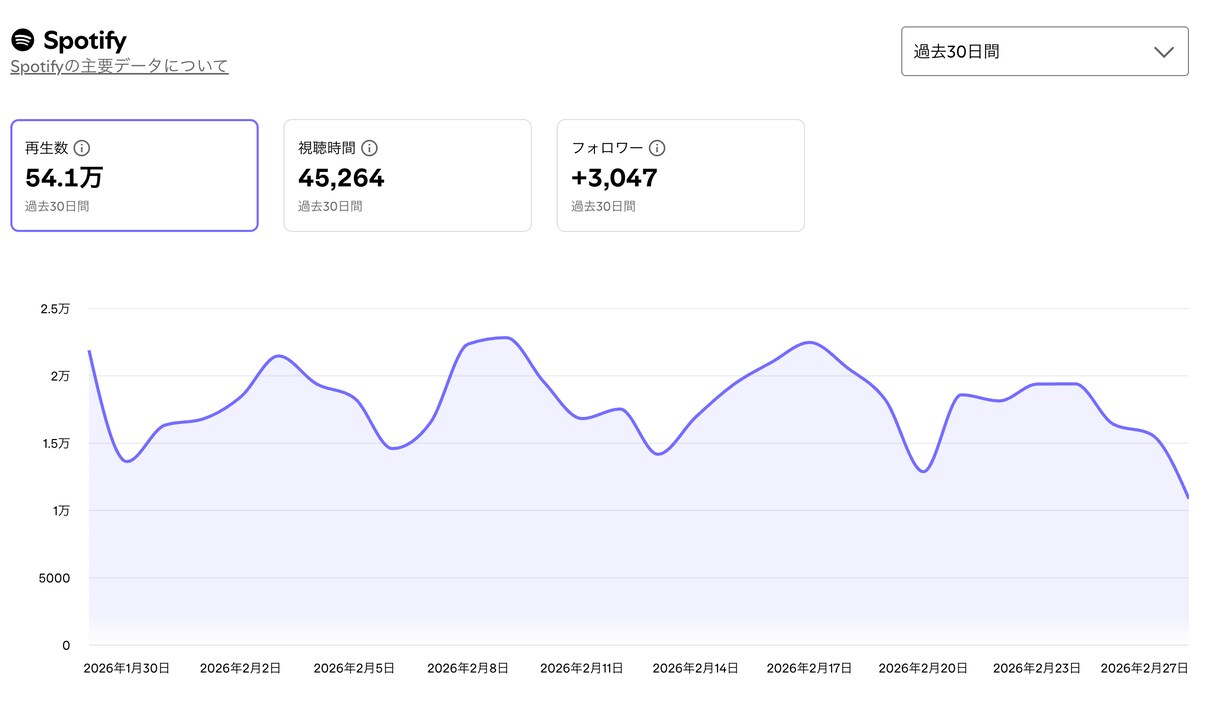Screen dimensions: 1220x701
Task: Open info tooltip icon next to 再生数
Action: click(x=82, y=148)
